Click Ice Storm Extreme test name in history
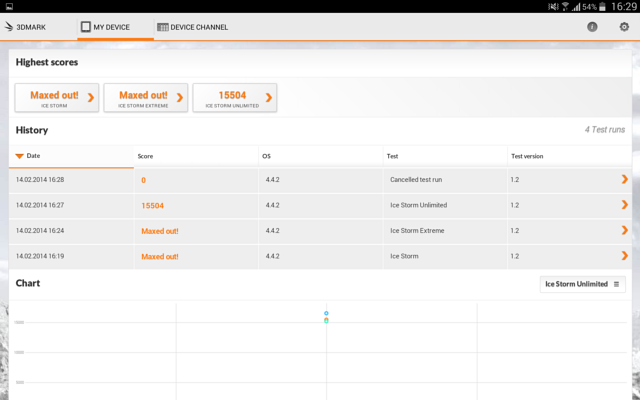The width and height of the screenshot is (640, 400). [417, 231]
